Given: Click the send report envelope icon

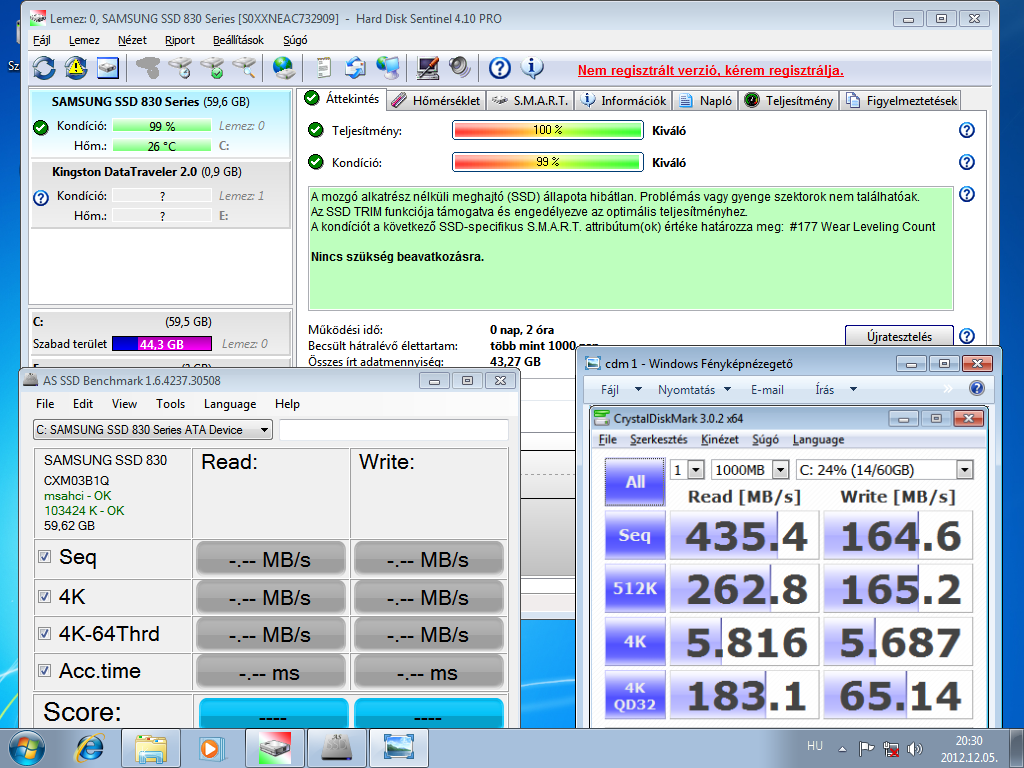Looking at the screenshot, I should click(355, 68).
